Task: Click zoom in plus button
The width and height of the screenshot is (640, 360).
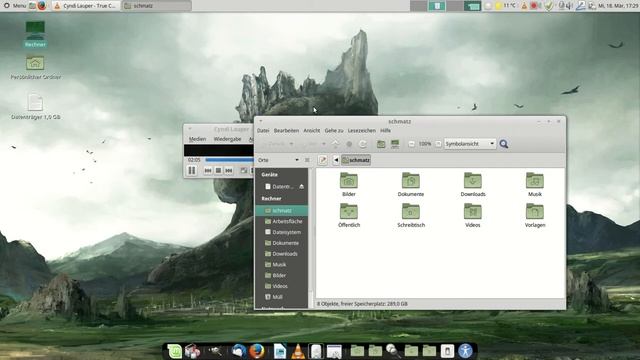Action: coord(438,144)
